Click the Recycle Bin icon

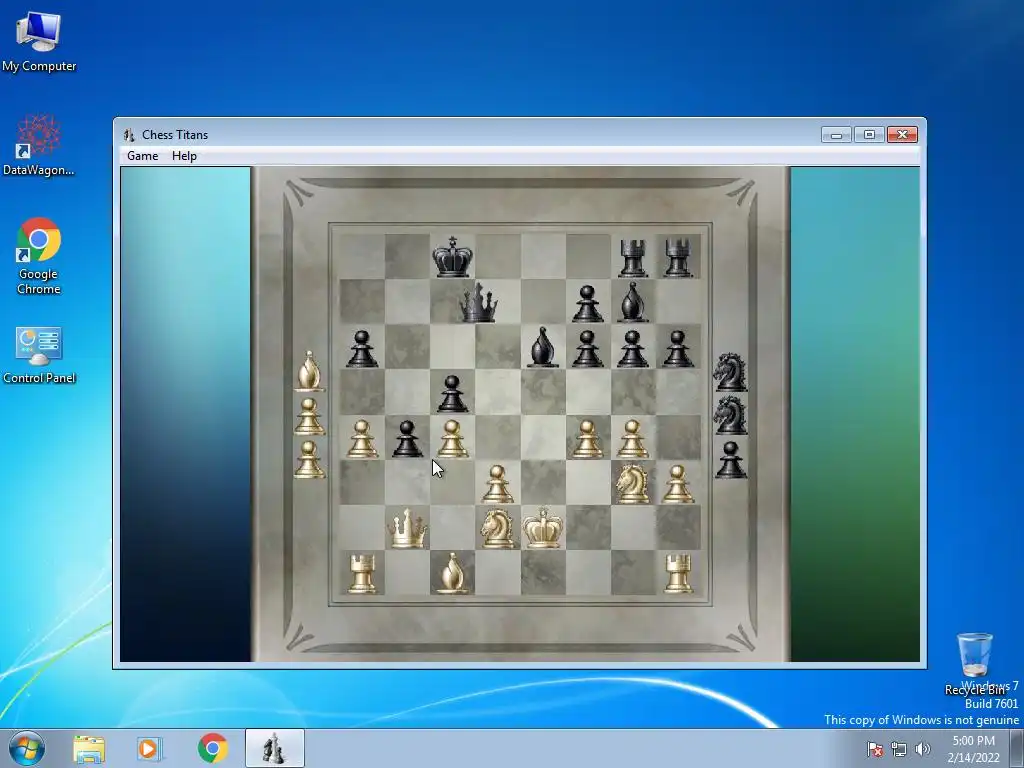pyautogui.click(x=974, y=664)
